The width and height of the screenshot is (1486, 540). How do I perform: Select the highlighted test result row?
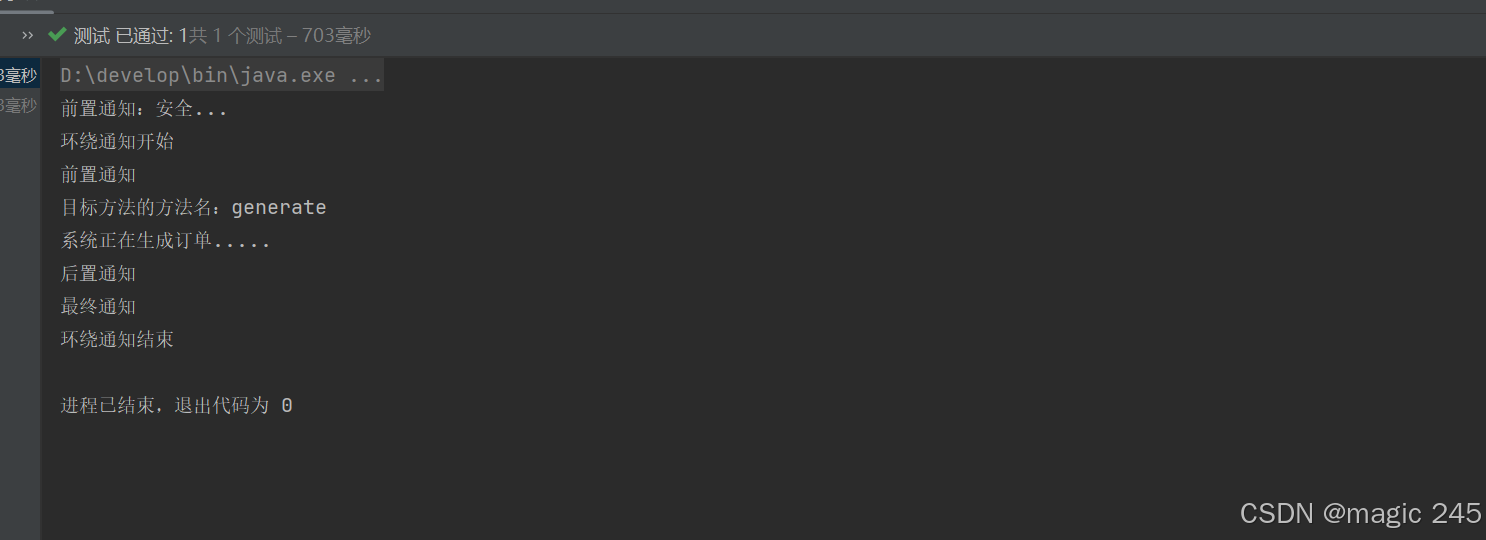coord(19,75)
